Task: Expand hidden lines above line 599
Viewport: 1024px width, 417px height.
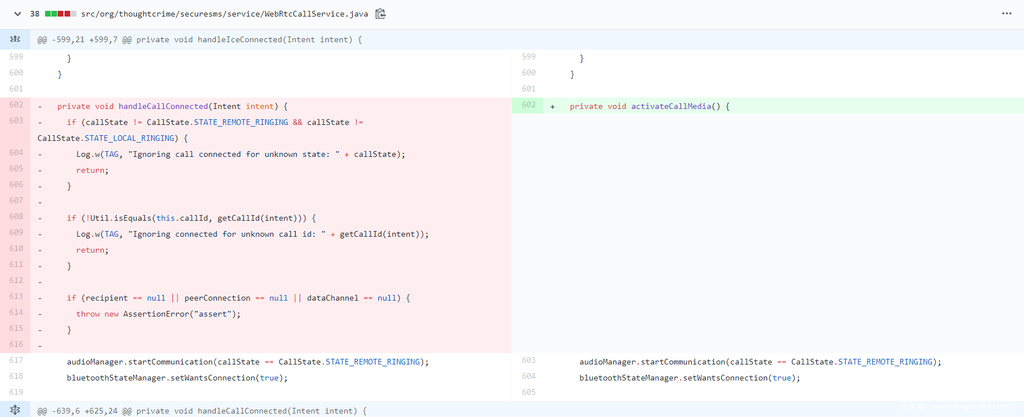Action: (15, 39)
